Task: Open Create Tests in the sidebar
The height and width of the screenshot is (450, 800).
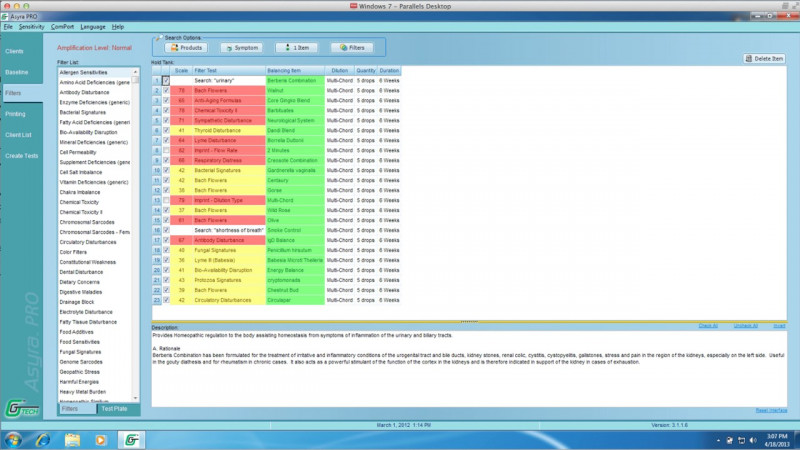Action: 21,156
